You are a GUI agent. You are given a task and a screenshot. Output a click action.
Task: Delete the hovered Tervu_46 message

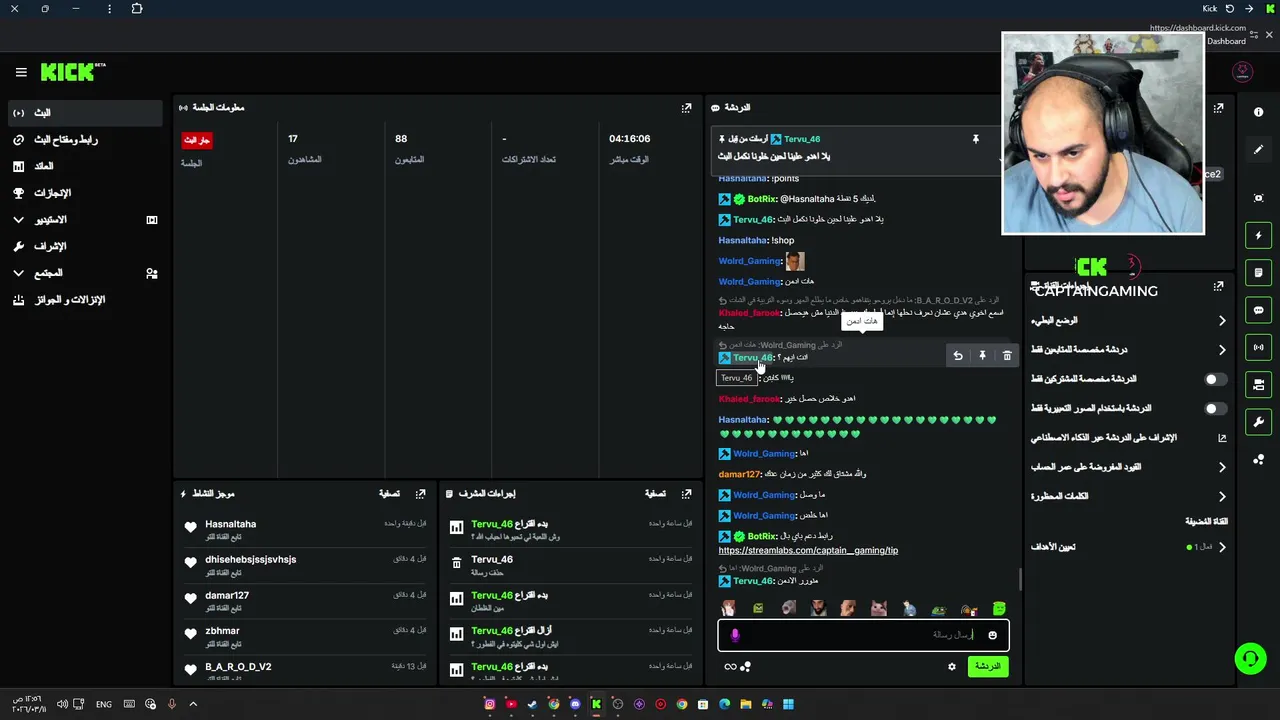1007,356
